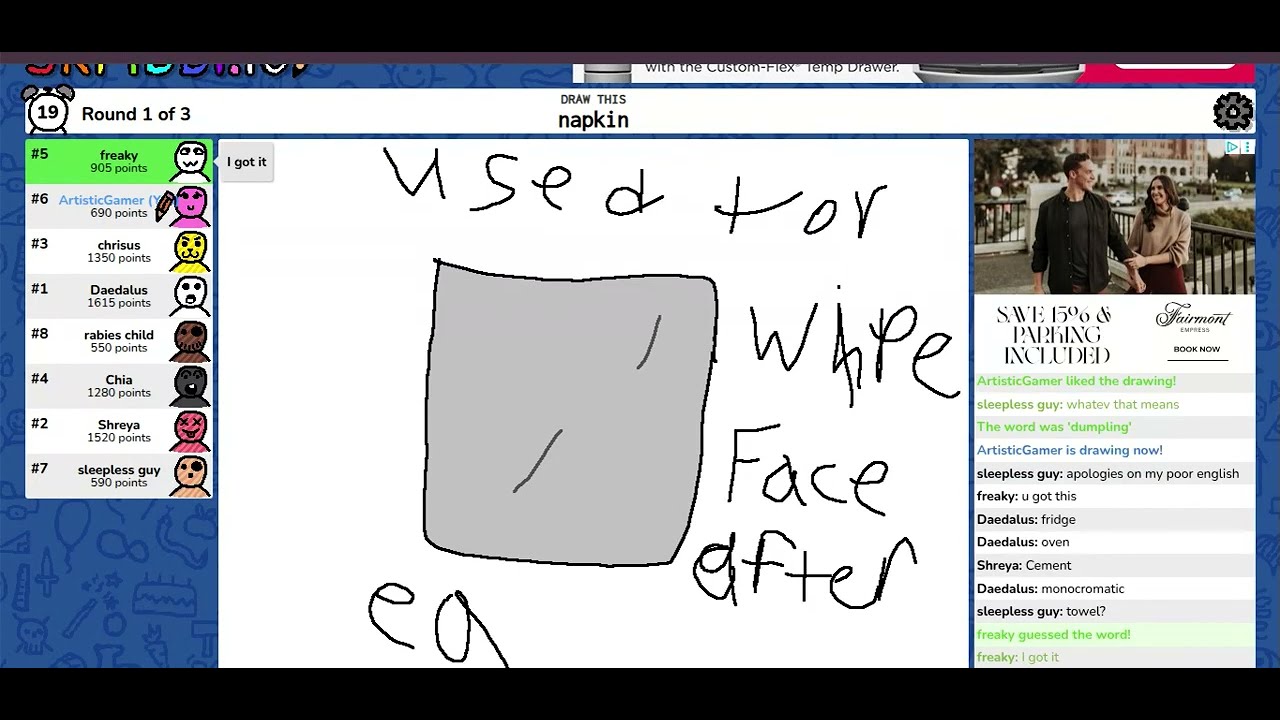Image resolution: width=1280 pixels, height=720 pixels.
Task: Click the round timer clock icon
Action: click(47, 111)
